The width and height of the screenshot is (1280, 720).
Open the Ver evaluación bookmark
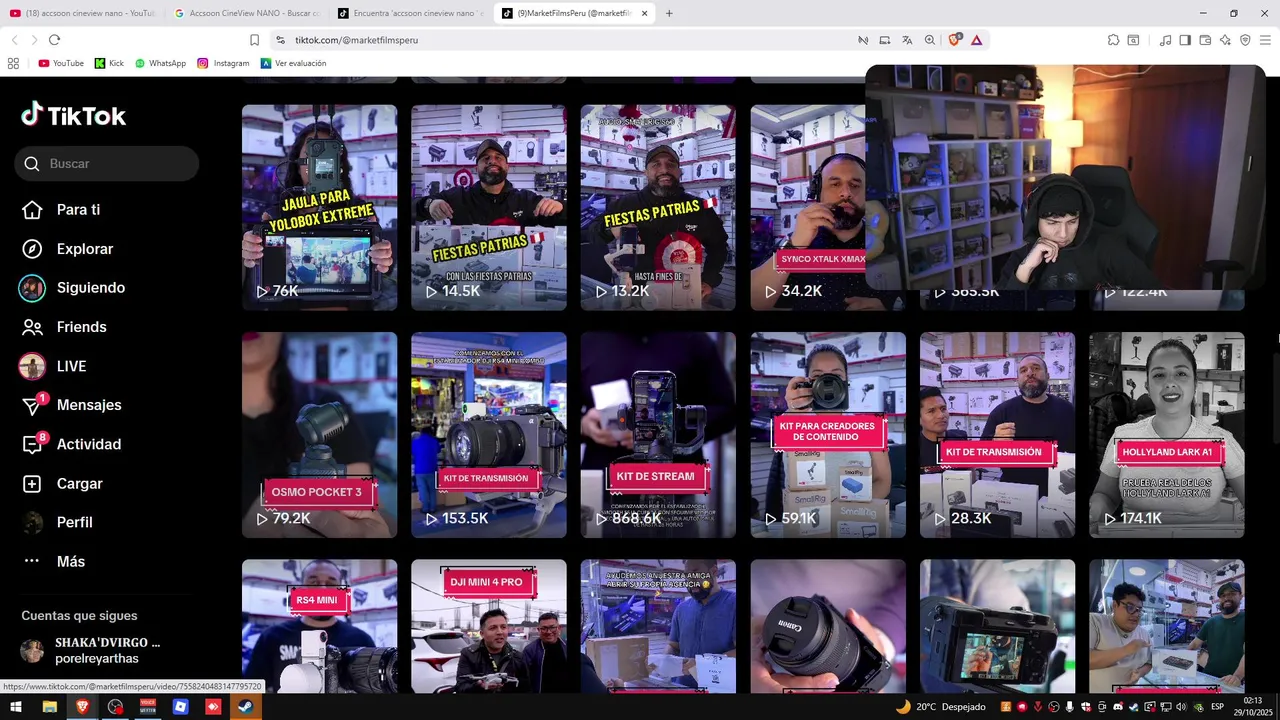coord(293,63)
